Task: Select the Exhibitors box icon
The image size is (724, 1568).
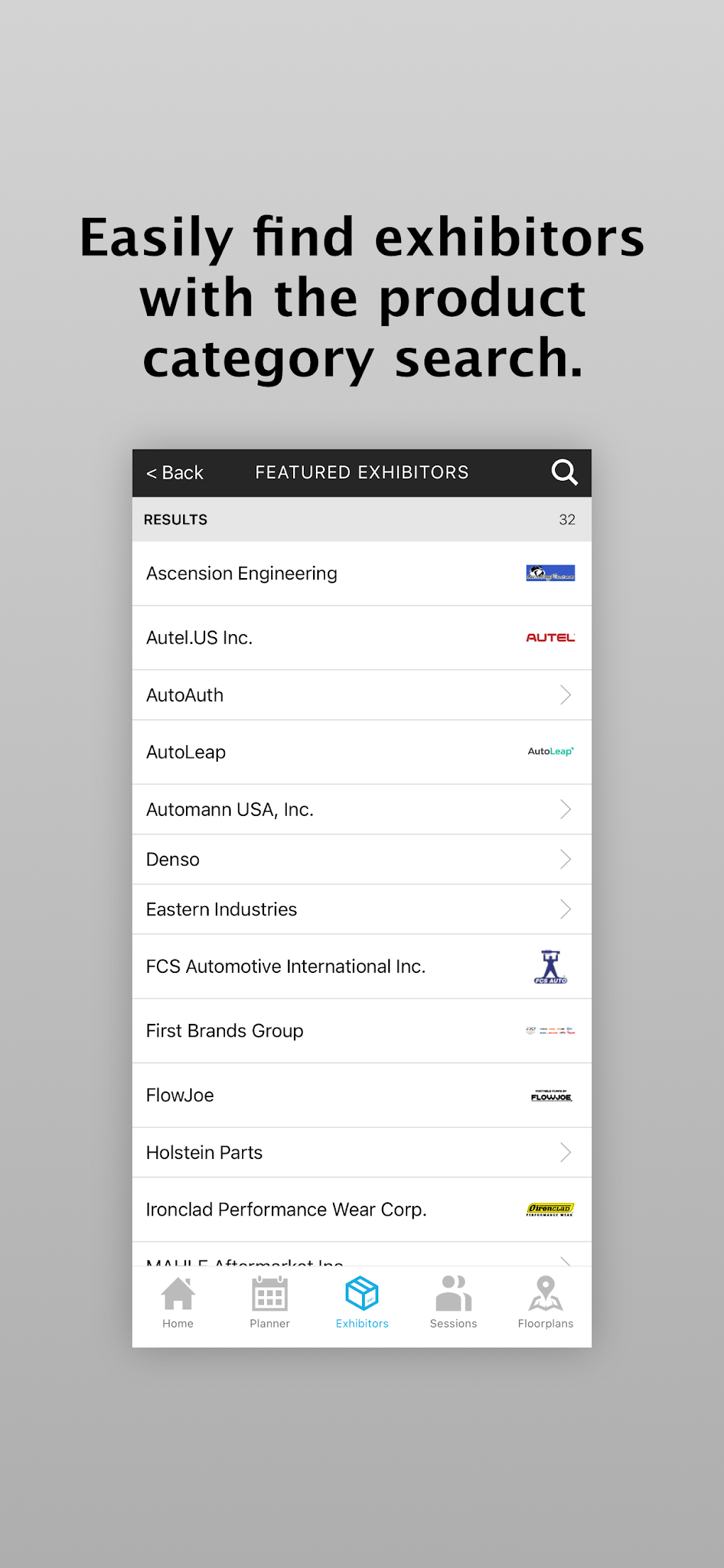Action: pyautogui.click(x=362, y=1294)
